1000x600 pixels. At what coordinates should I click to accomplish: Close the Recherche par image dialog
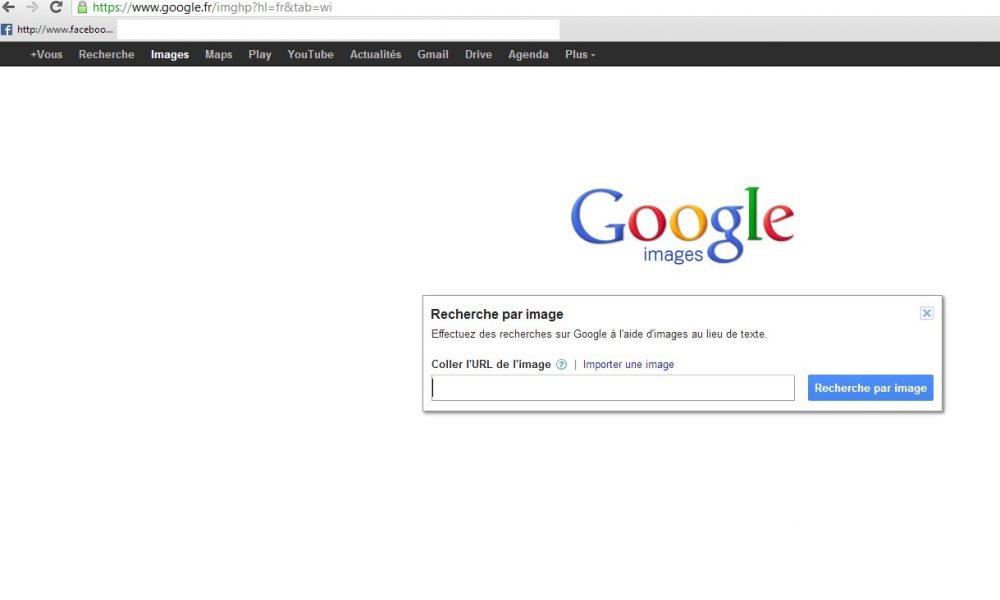tap(926, 313)
